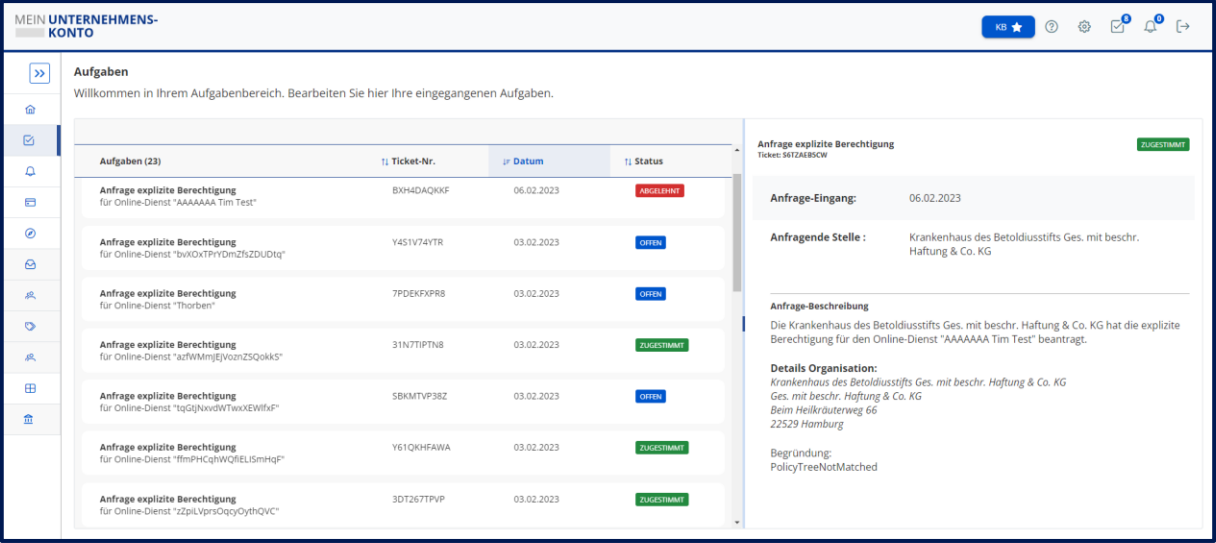Click the panel splitter handle beside the detail view

[743, 324]
